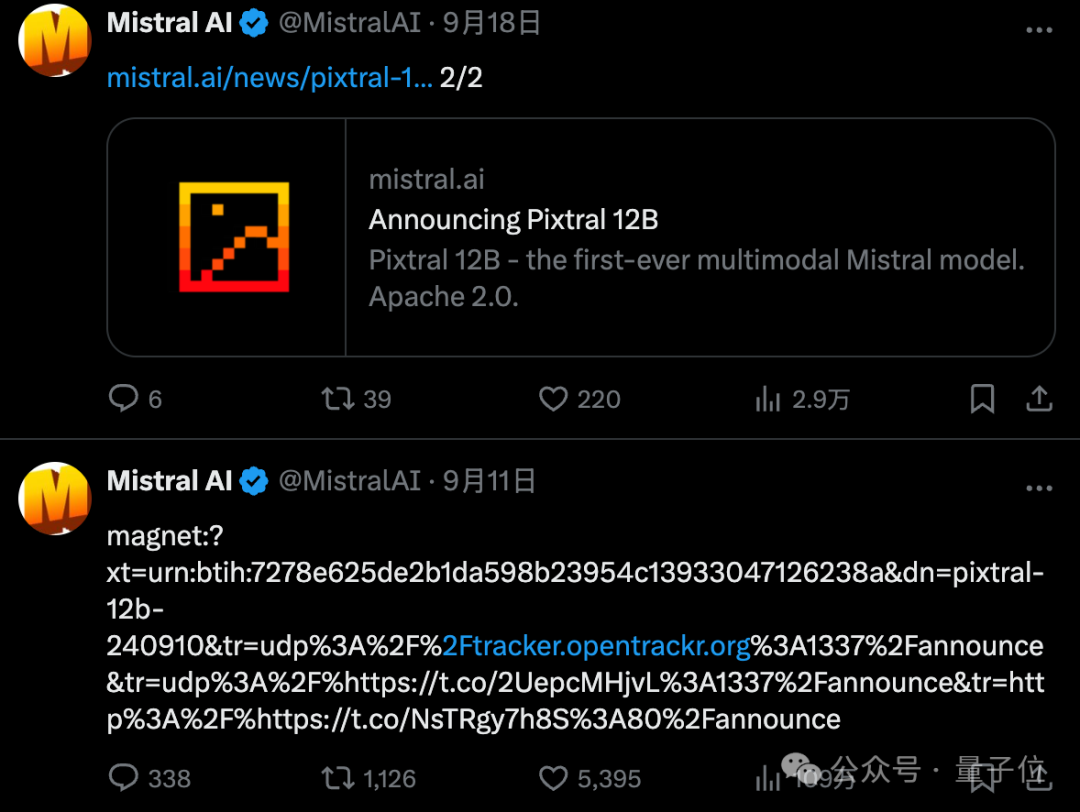Retweet the magnet link post with 1,126 reposts

[x=338, y=778]
